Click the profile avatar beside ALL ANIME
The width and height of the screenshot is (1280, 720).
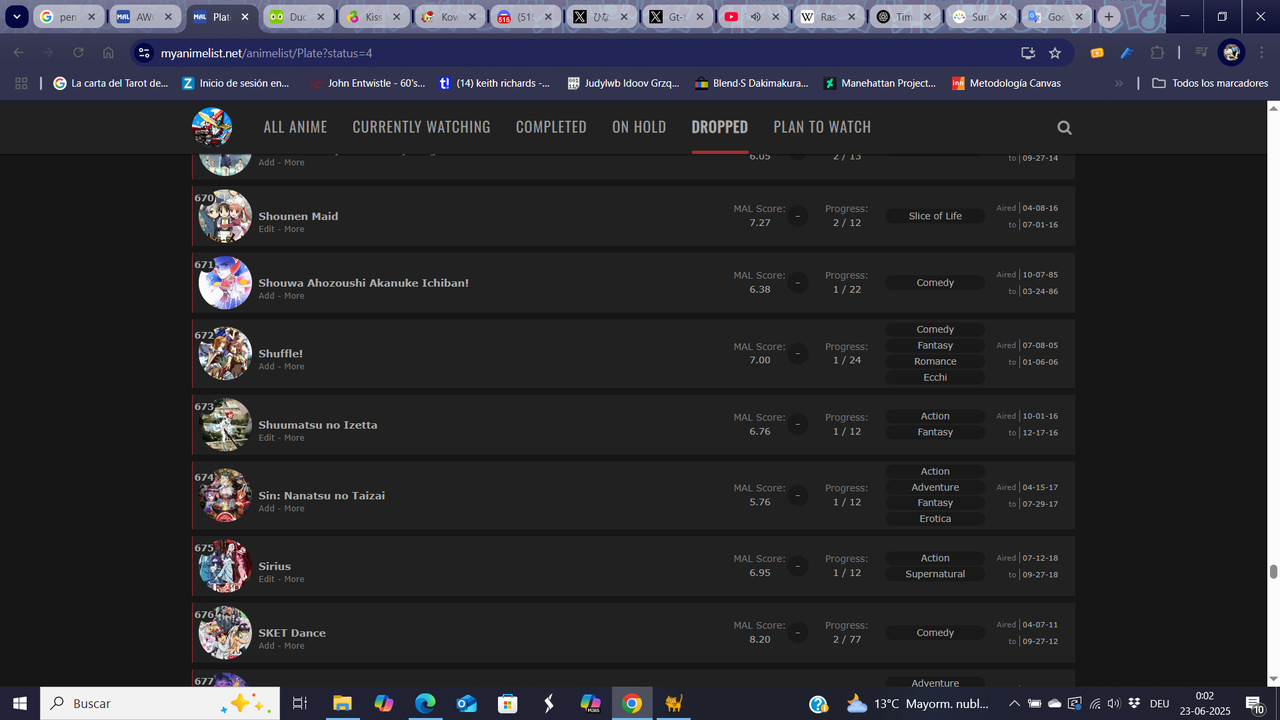click(x=212, y=127)
